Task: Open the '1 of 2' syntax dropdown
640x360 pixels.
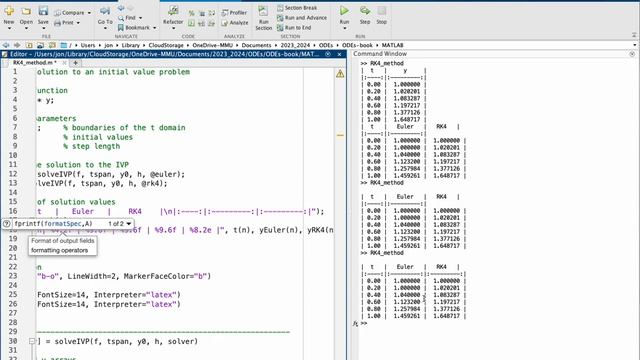Action: click(120, 224)
